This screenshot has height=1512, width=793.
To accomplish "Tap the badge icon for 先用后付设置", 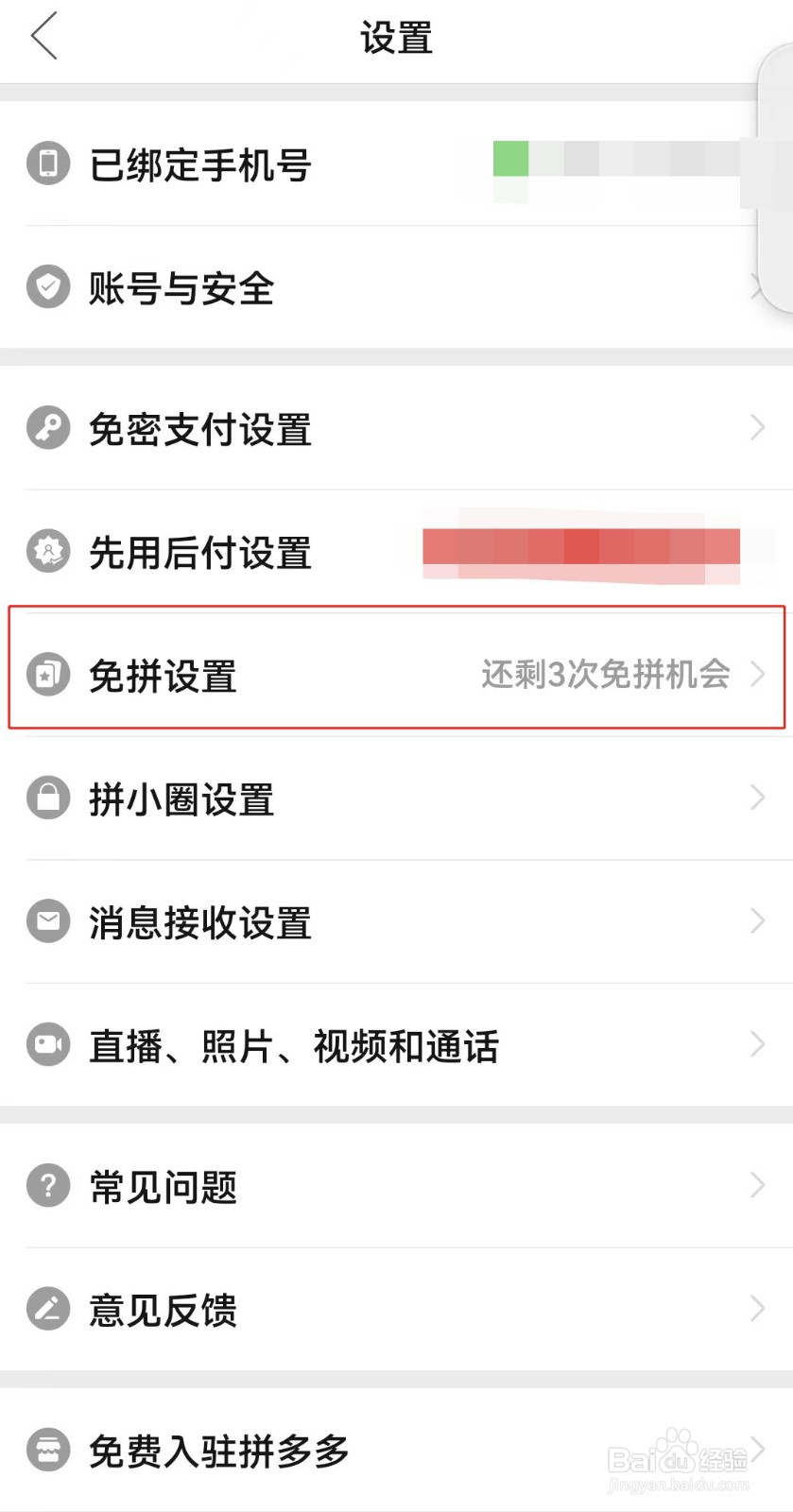I will tap(48, 552).
